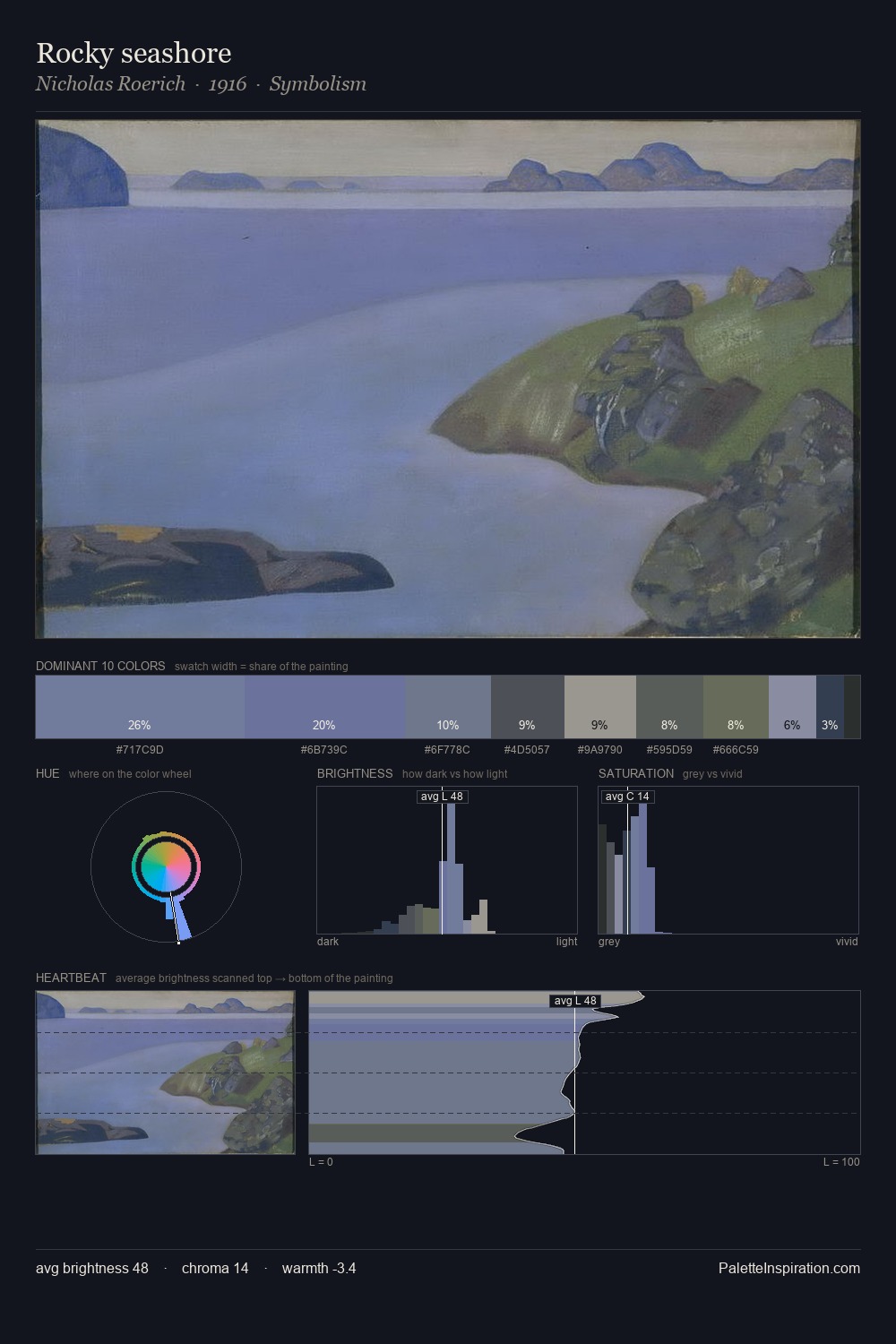Click the DOMINANT 10 COLORS heading

pos(100,666)
